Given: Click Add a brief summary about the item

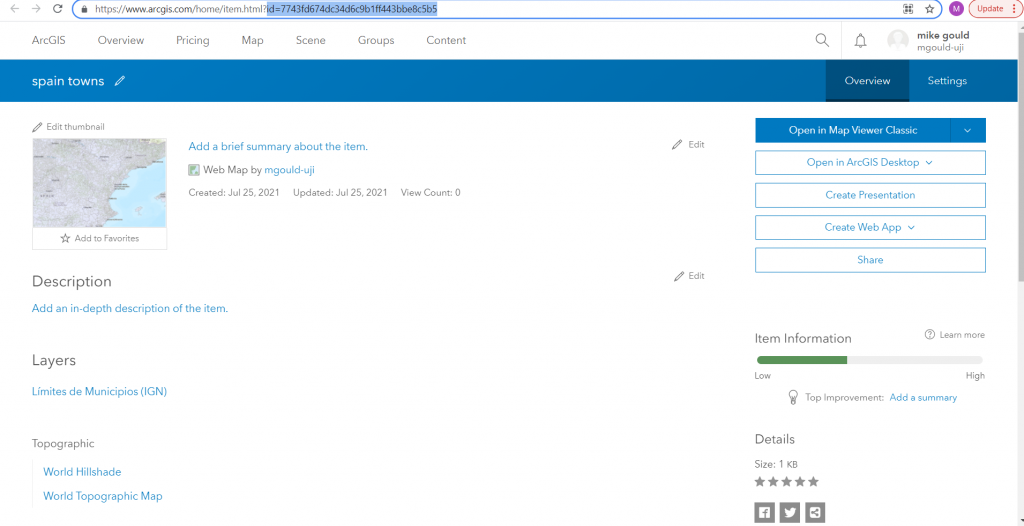Looking at the screenshot, I should (278, 146).
